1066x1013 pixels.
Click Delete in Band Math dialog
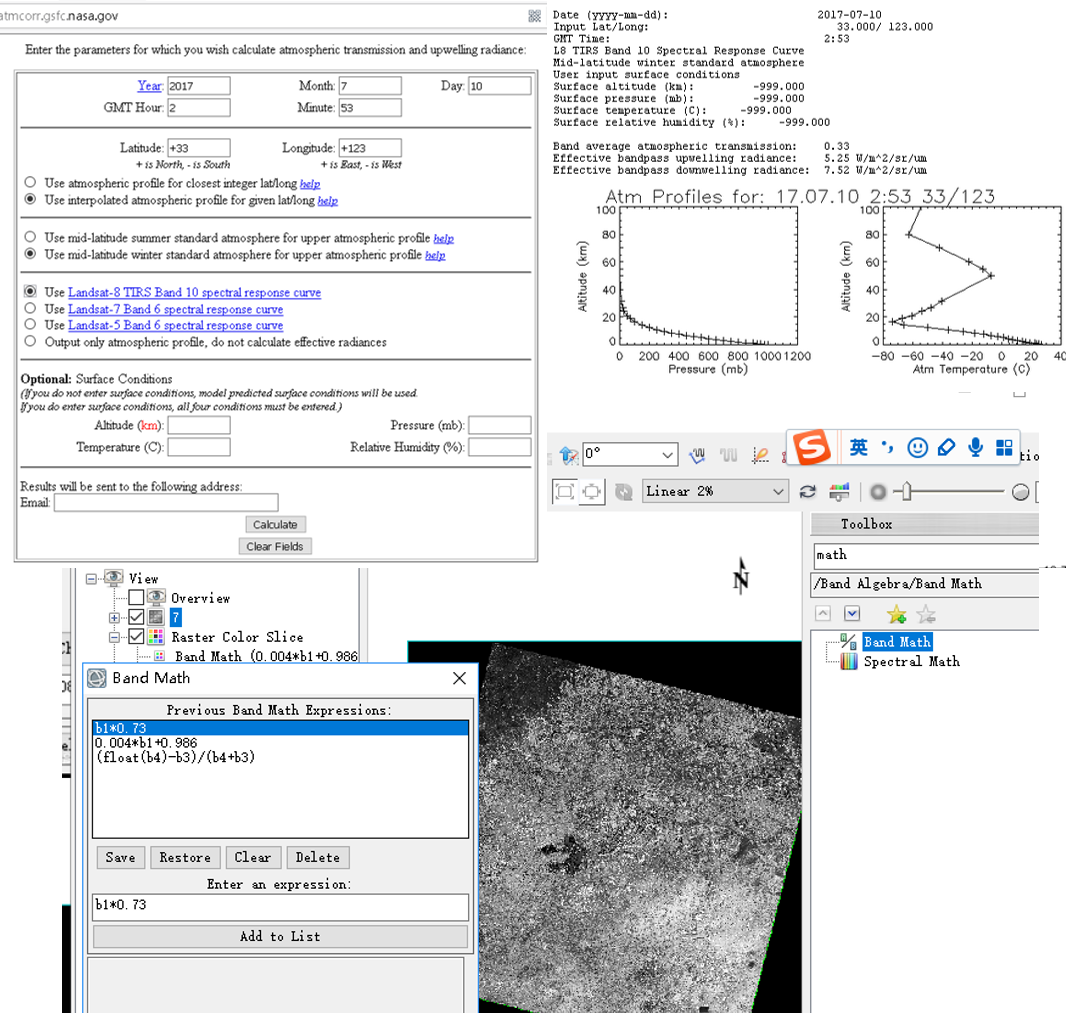(x=317, y=857)
